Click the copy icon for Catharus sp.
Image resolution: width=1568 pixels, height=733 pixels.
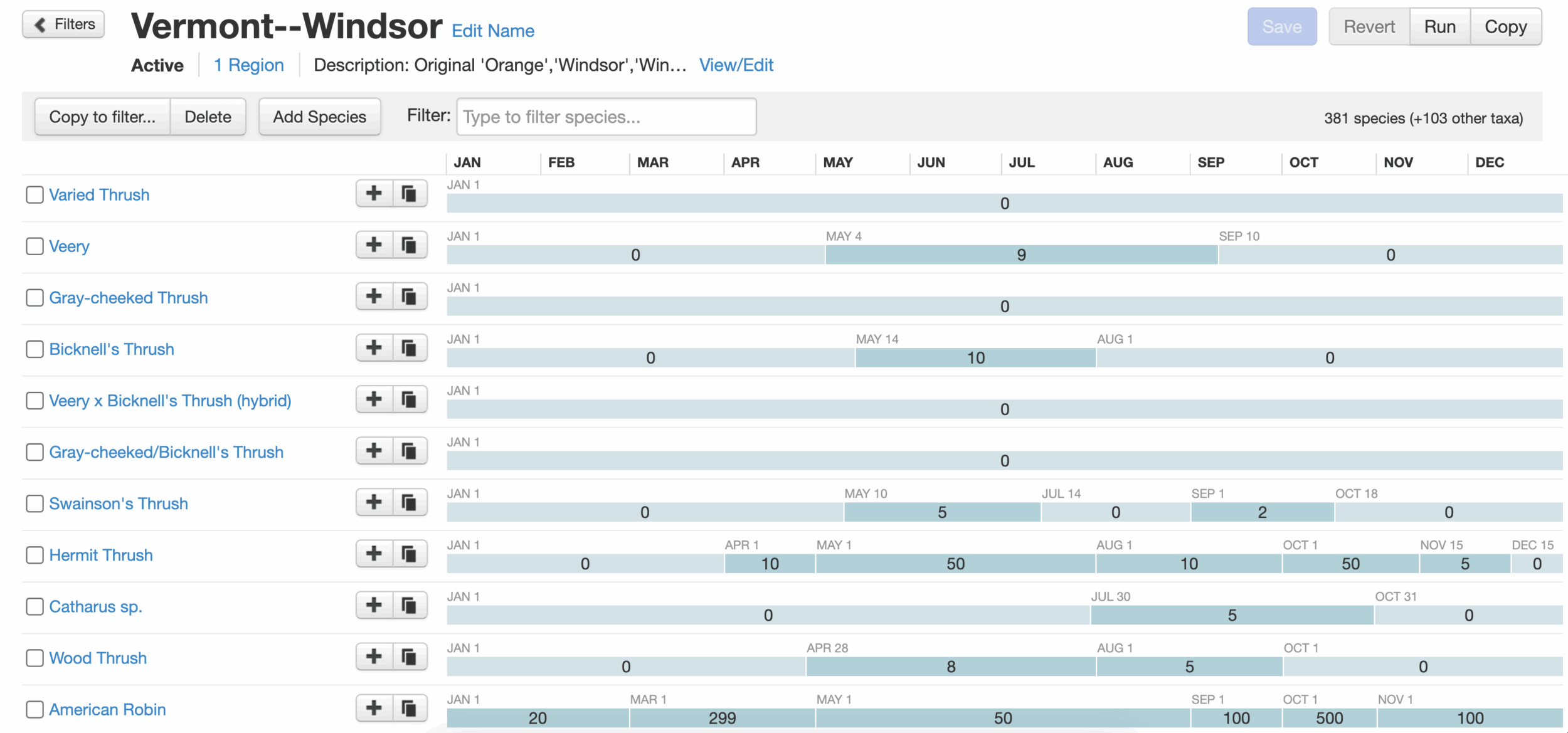coord(410,605)
